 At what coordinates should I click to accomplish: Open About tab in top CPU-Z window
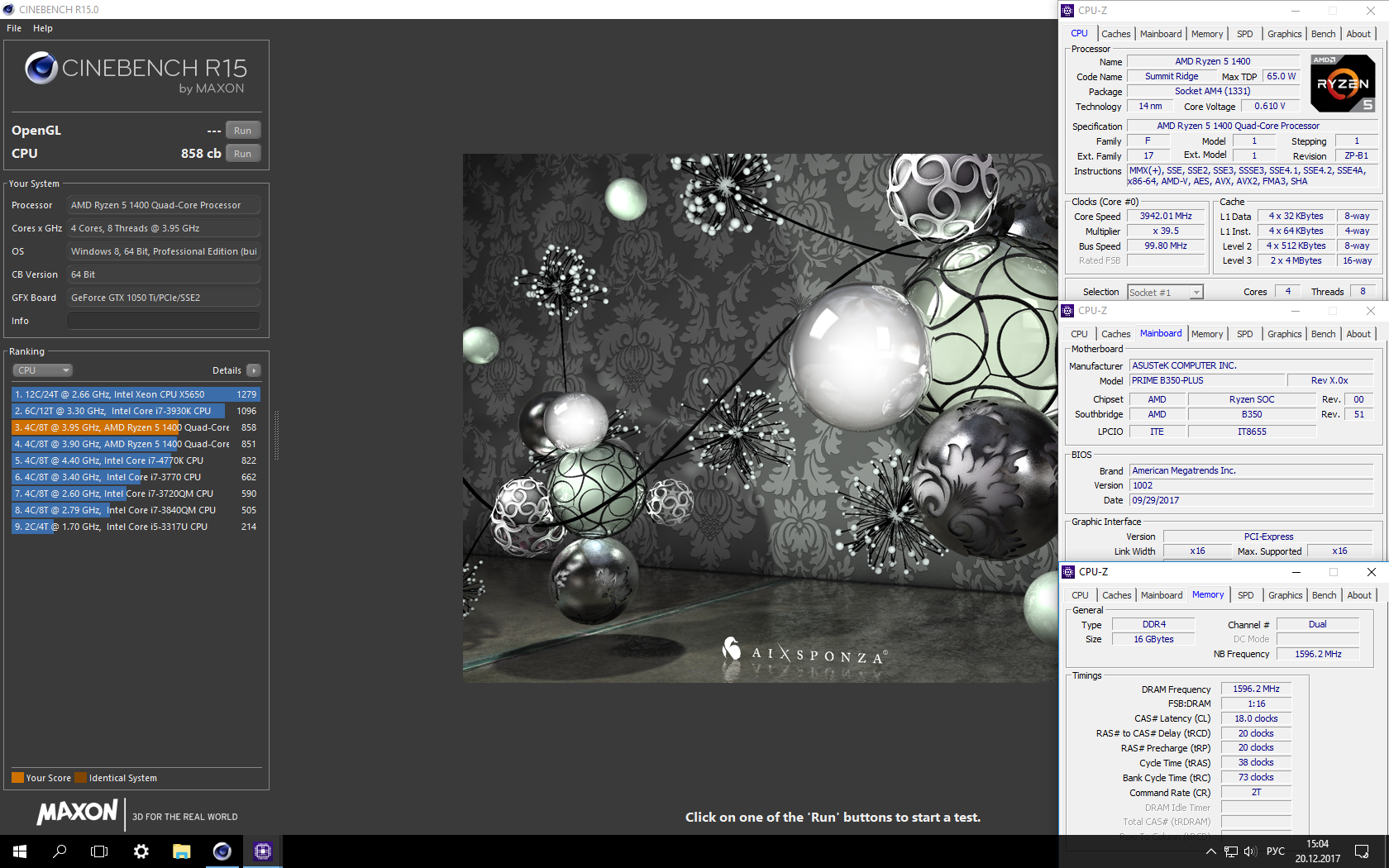(1358, 34)
